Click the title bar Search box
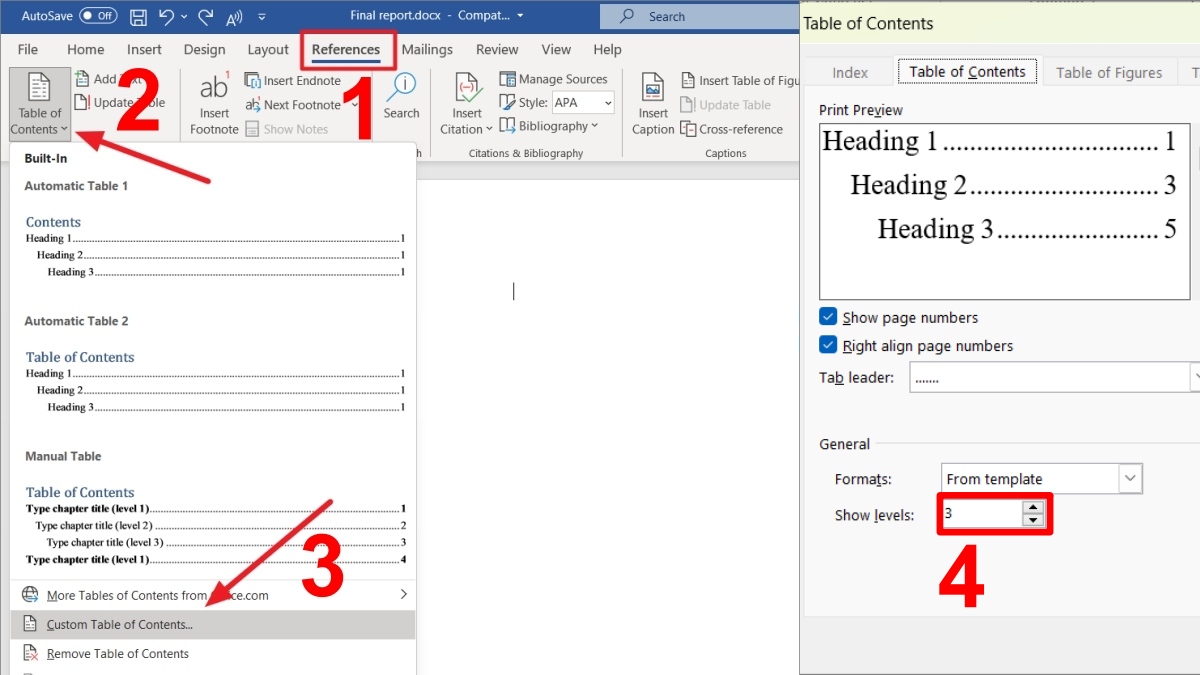Screen dimensions: 1200x675 point(698,16)
